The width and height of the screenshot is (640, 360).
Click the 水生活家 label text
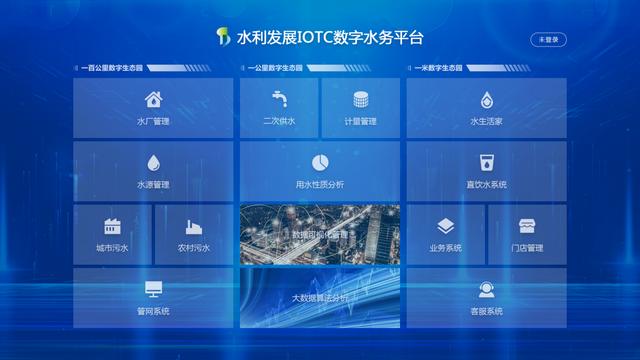pyautogui.click(x=487, y=122)
